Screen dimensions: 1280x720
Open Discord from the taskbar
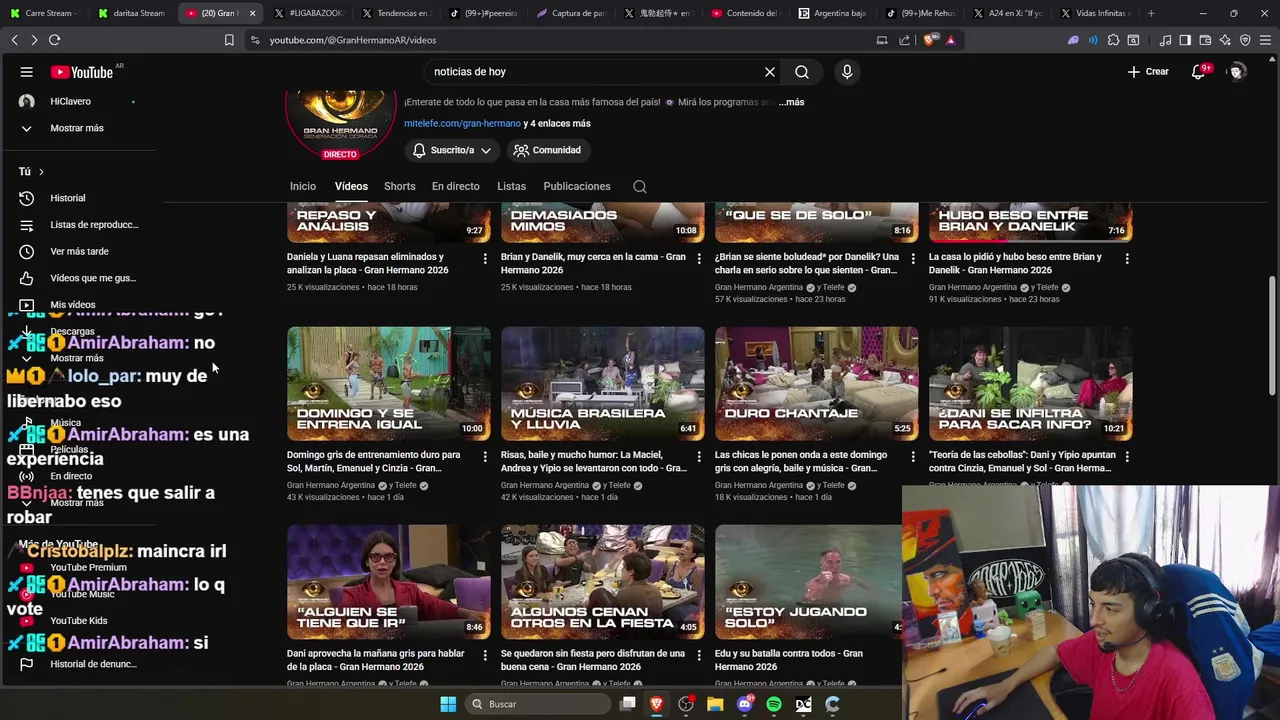pyautogui.click(x=744, y=704)
